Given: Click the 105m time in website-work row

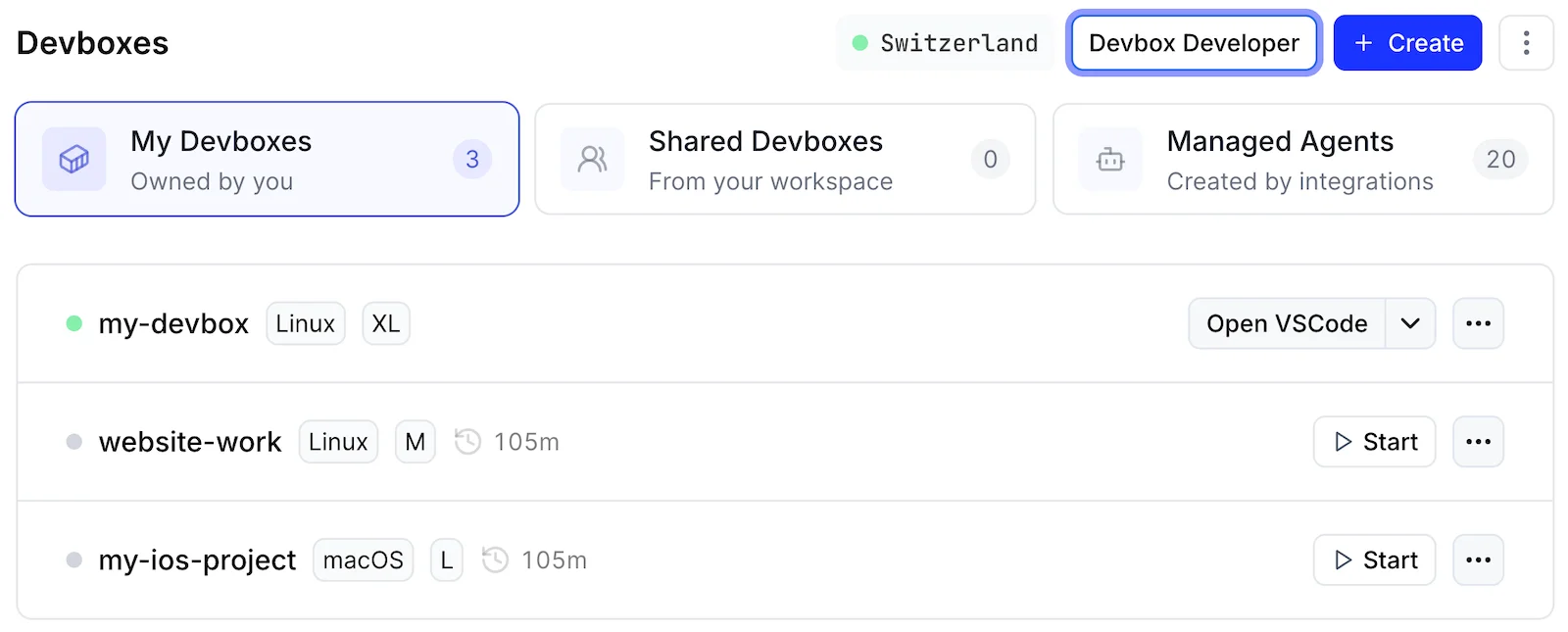Looking at the screenshot, I should point(526,442).
